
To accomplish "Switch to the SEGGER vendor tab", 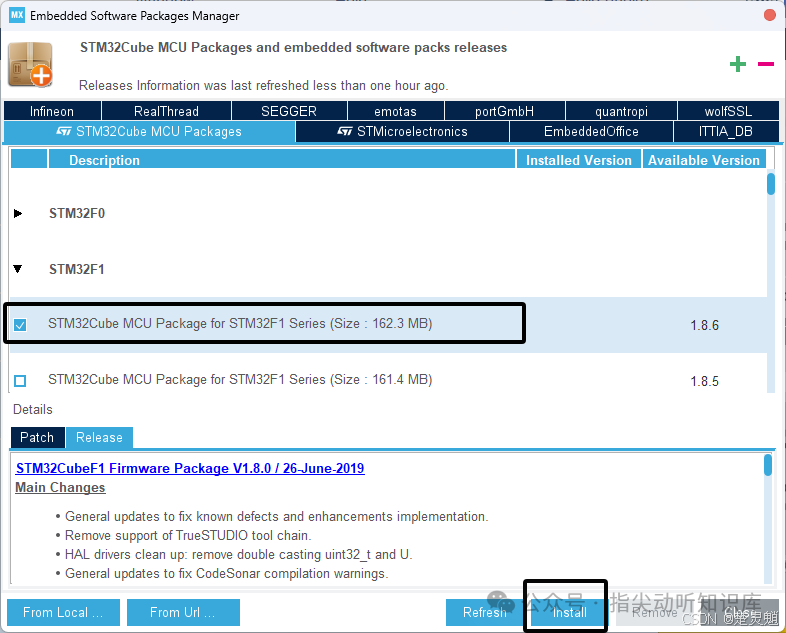I will [289, 111].
